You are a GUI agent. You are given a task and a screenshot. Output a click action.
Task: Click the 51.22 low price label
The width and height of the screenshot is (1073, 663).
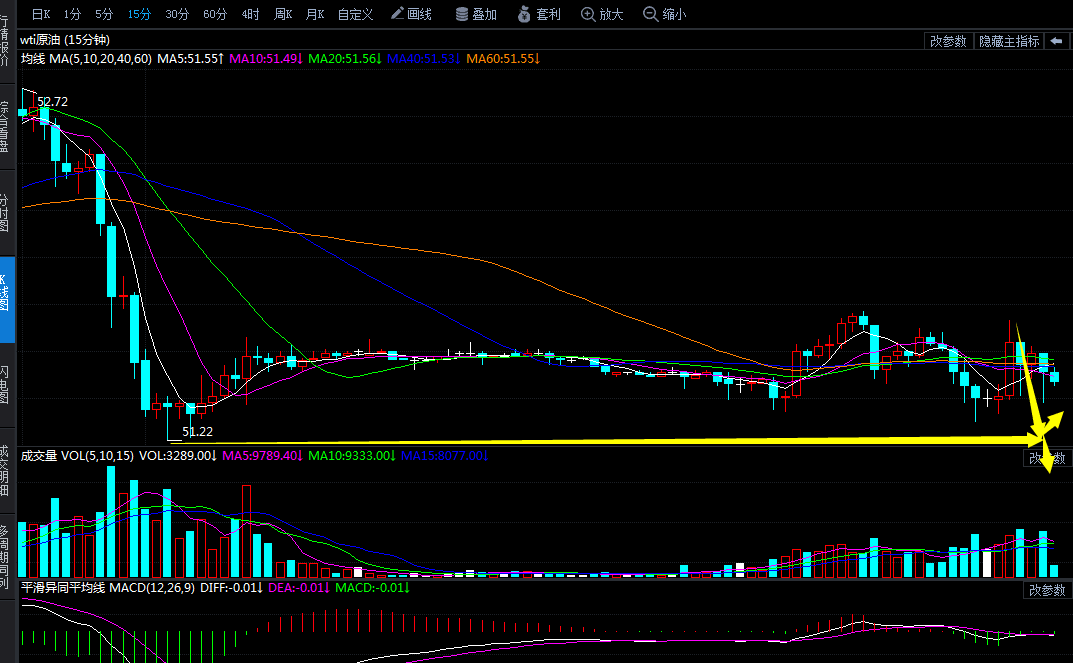(197, 432)
